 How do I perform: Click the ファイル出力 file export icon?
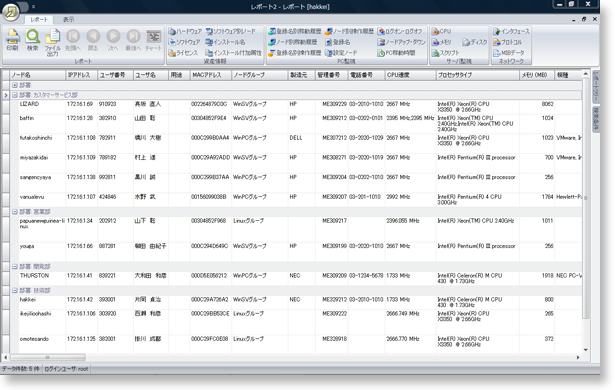coord(53,42)
